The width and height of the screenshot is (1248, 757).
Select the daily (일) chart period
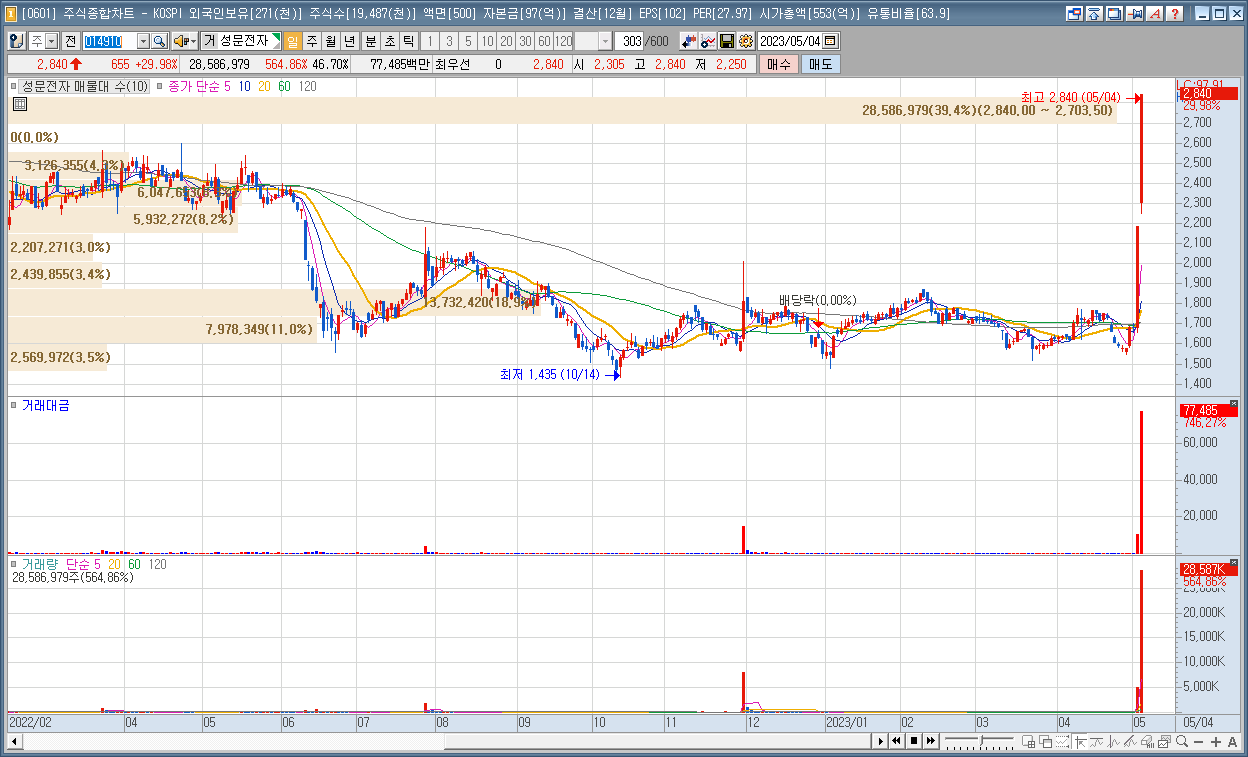pyautogui.click(x=293, y=41)
